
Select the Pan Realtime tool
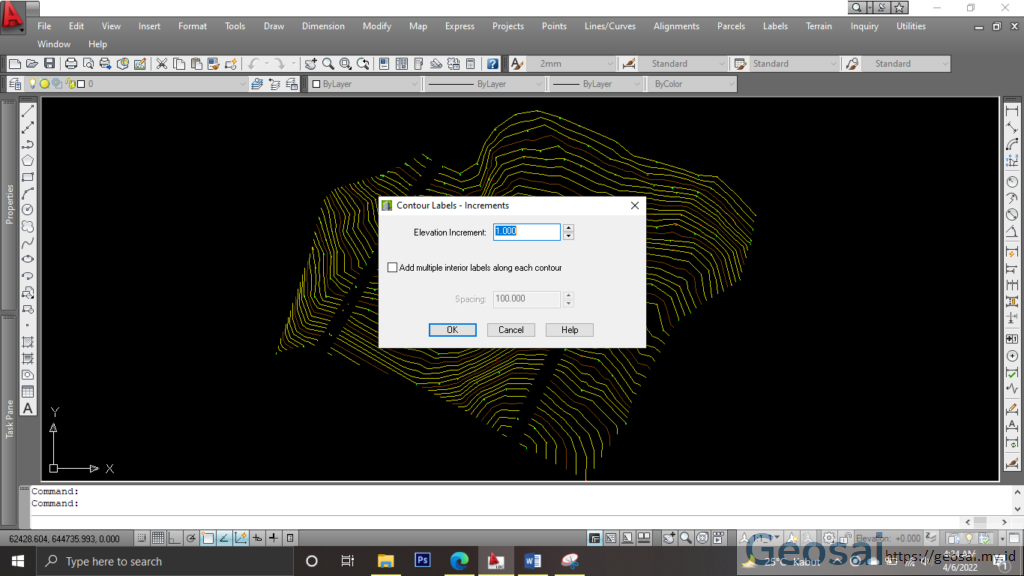click(311, 63)
